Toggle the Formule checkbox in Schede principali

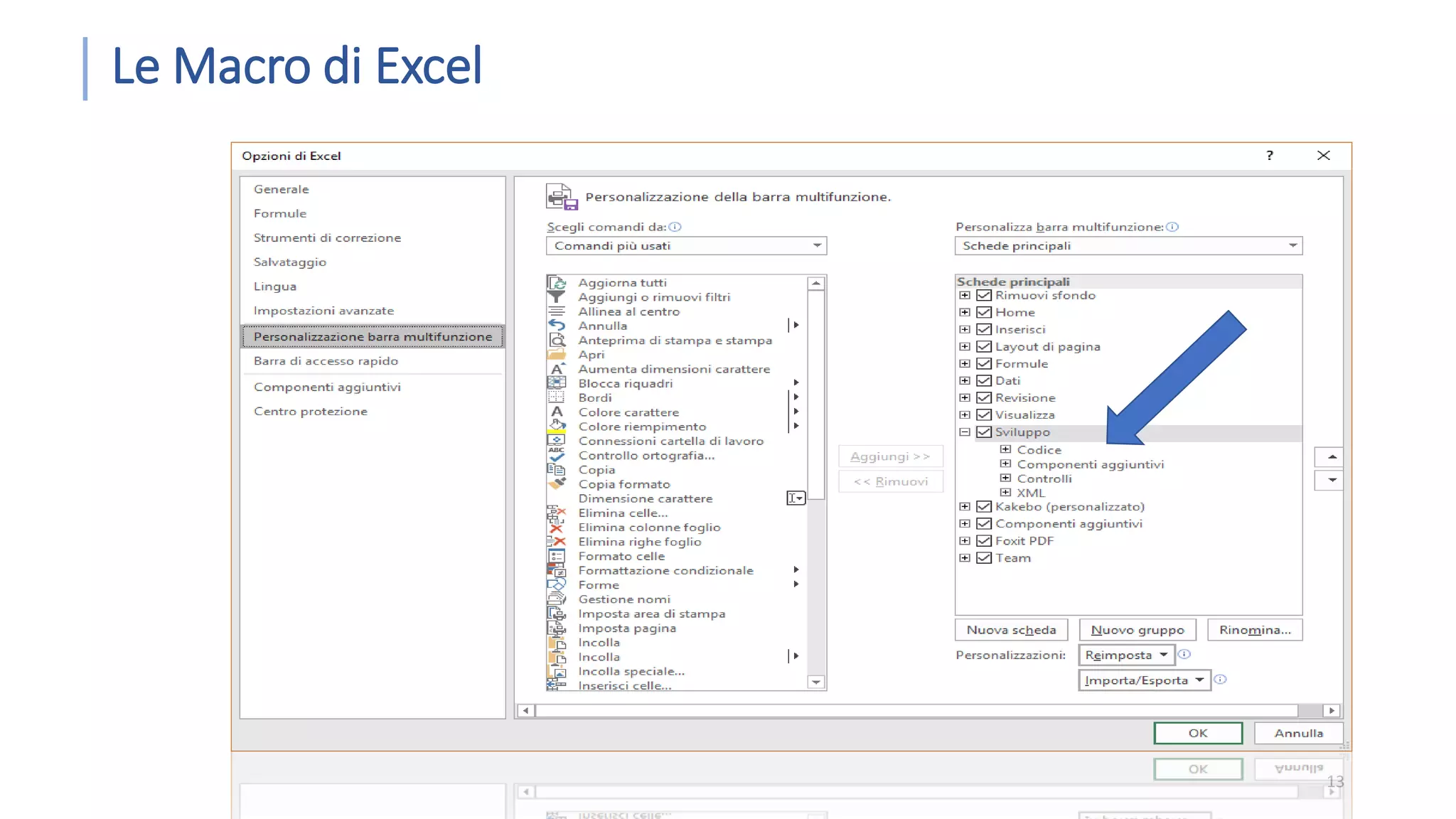984,363
